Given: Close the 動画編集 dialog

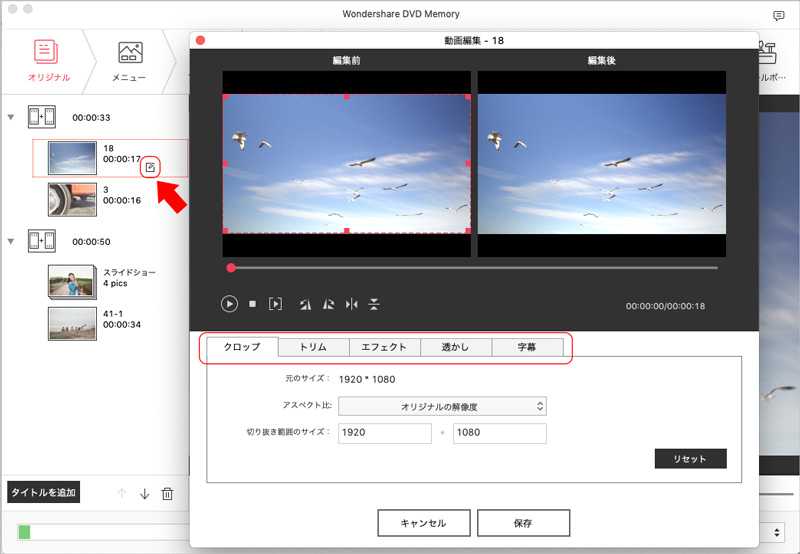Looking at the screenshot, I should click(x=201, y=40).
